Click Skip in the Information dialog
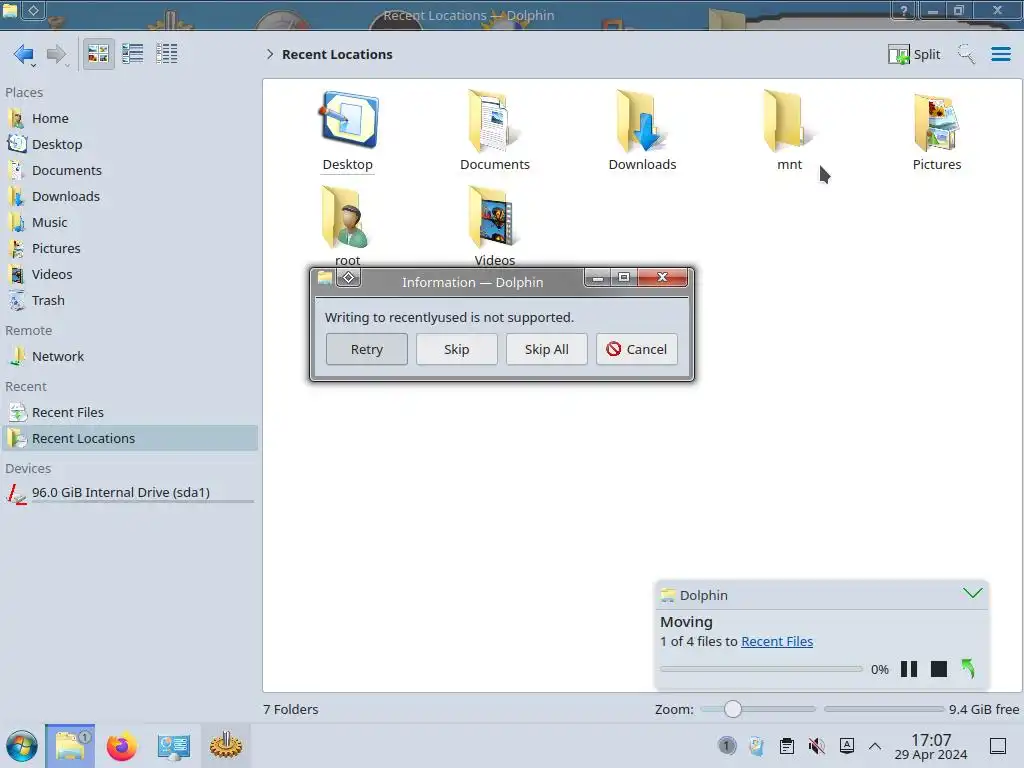Viewport: 1024px width, 768px height. 456,349
